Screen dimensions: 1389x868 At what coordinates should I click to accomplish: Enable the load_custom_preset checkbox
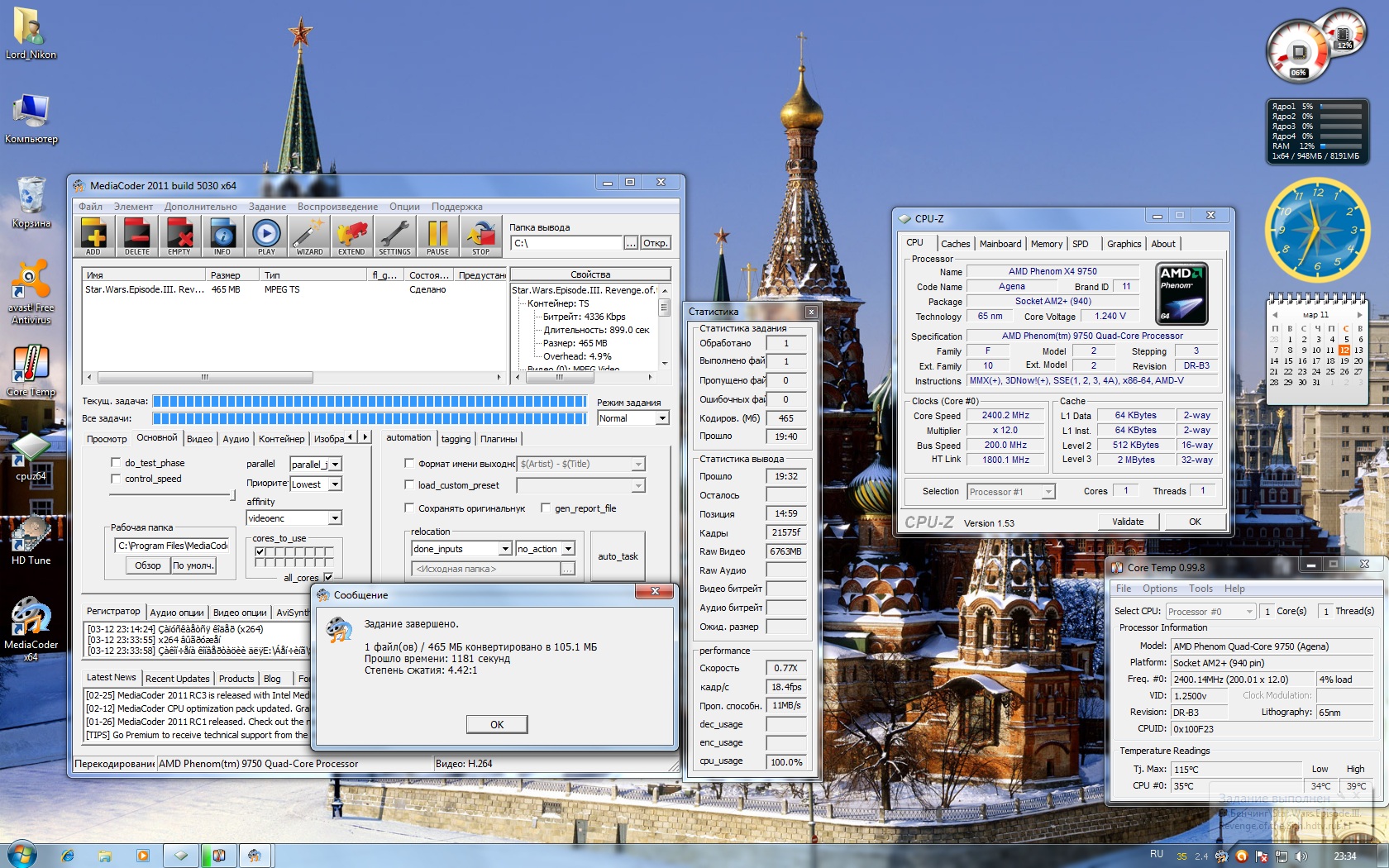click(409, 485)
